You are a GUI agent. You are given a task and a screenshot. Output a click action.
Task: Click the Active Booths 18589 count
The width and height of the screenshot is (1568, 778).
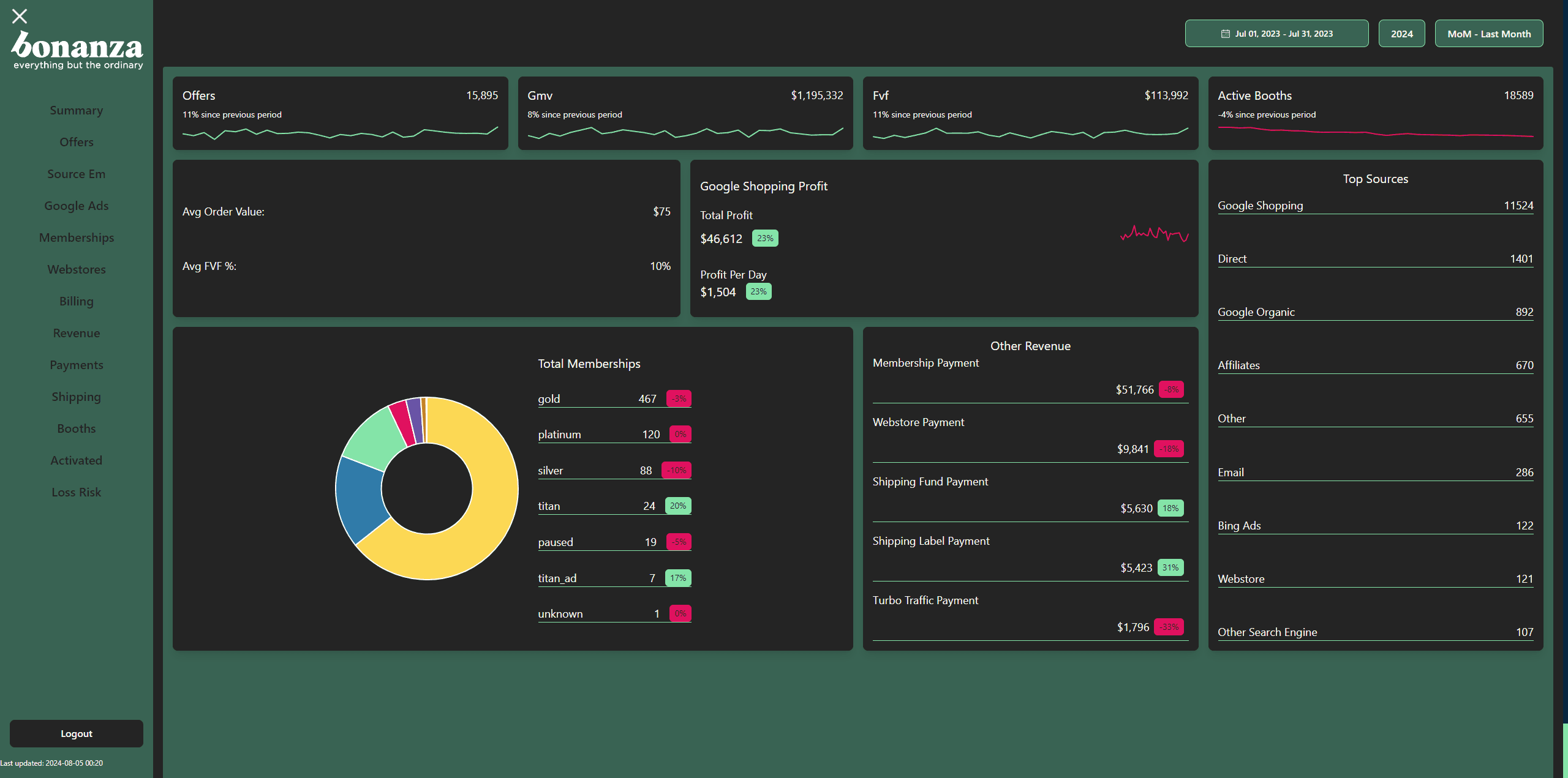coord(1518,95)
